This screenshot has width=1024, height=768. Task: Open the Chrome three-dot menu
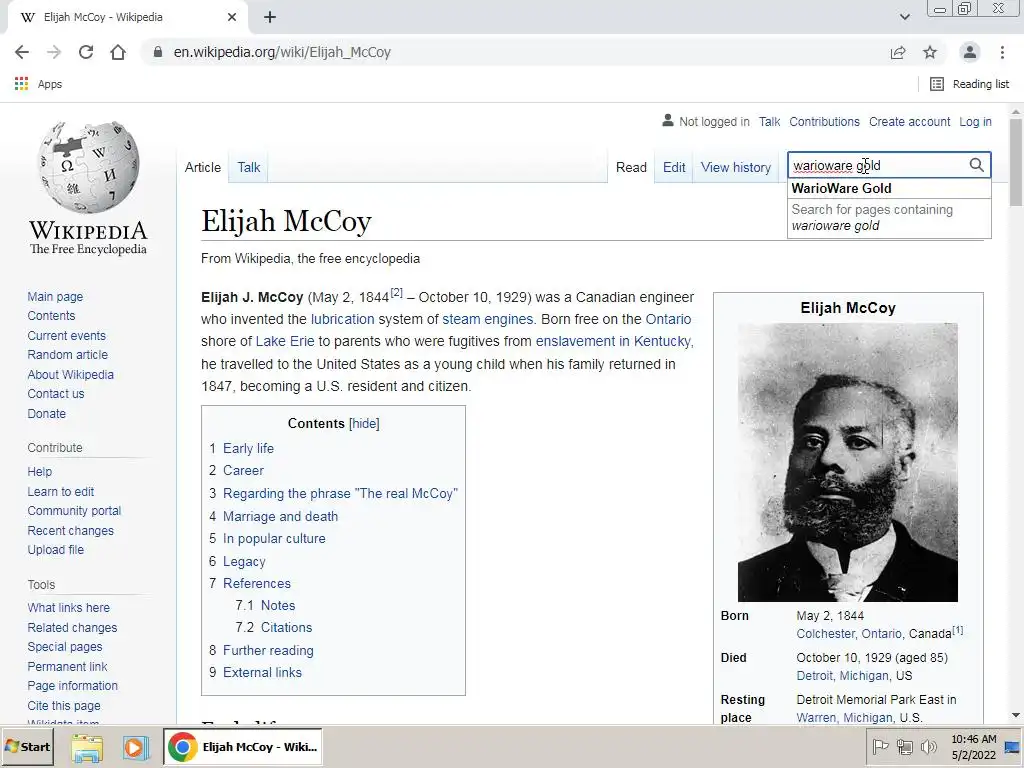click(x=1002, y=52)
